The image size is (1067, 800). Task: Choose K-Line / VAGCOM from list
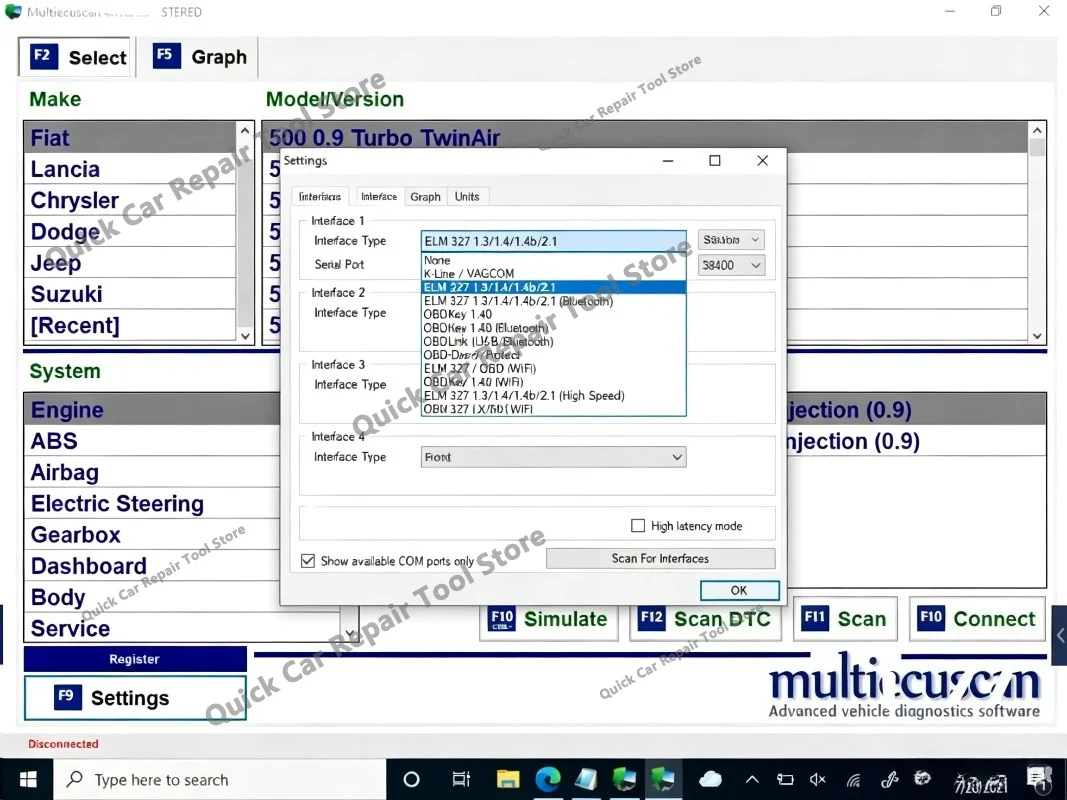(x=468, y=273)
